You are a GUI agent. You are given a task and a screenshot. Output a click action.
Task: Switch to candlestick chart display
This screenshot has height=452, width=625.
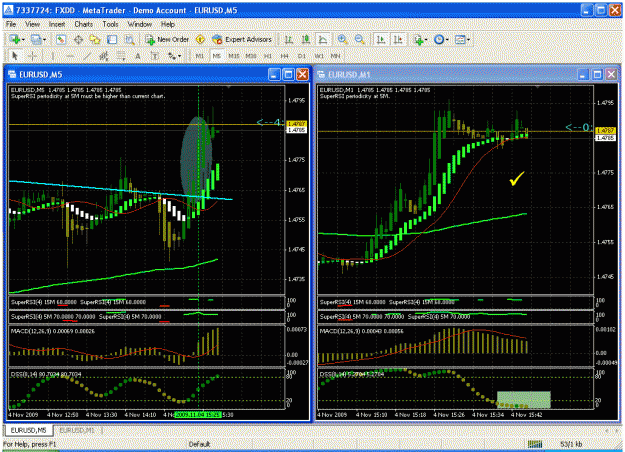pos(306,39)
